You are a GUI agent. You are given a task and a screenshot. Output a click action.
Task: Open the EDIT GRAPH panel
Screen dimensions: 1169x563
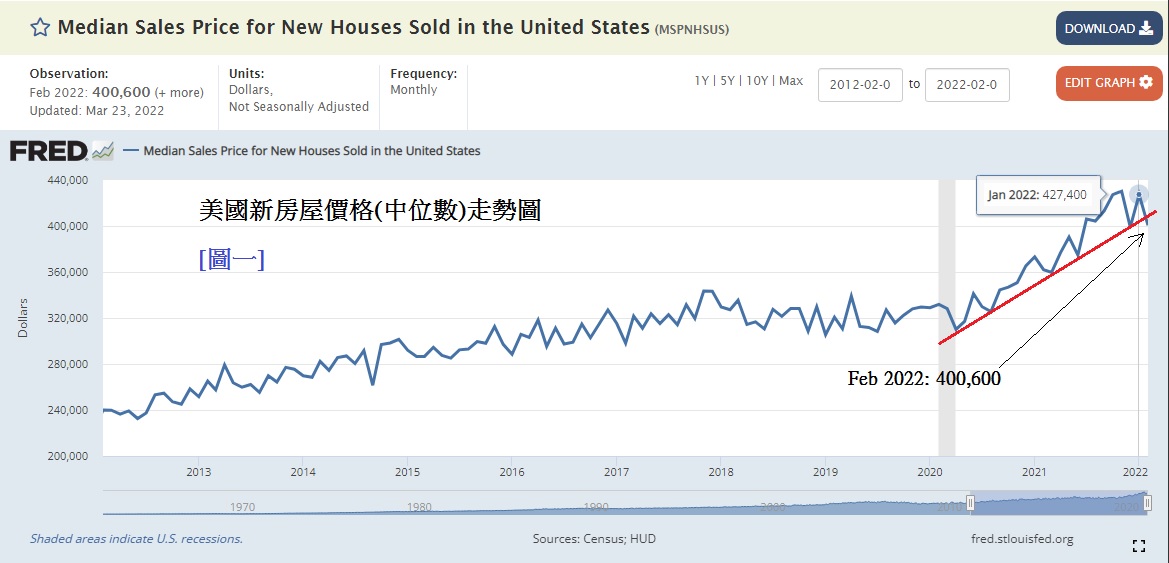click(x=1108, y=83)
